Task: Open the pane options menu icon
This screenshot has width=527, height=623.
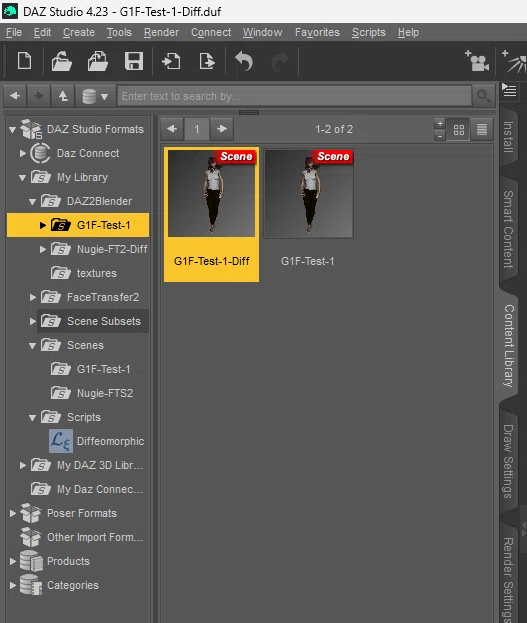Action: pos(509,91)
